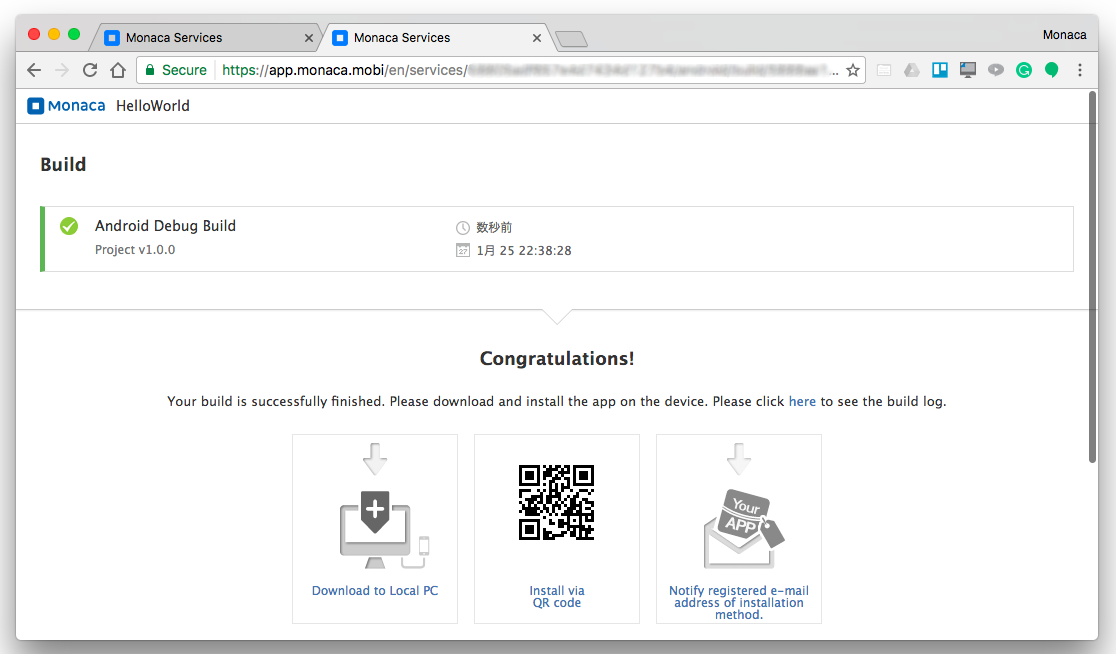Image resolution: width=1116 pixels, height=654 pixels.
Task: Click the QR code image
Action: point(556,502)
